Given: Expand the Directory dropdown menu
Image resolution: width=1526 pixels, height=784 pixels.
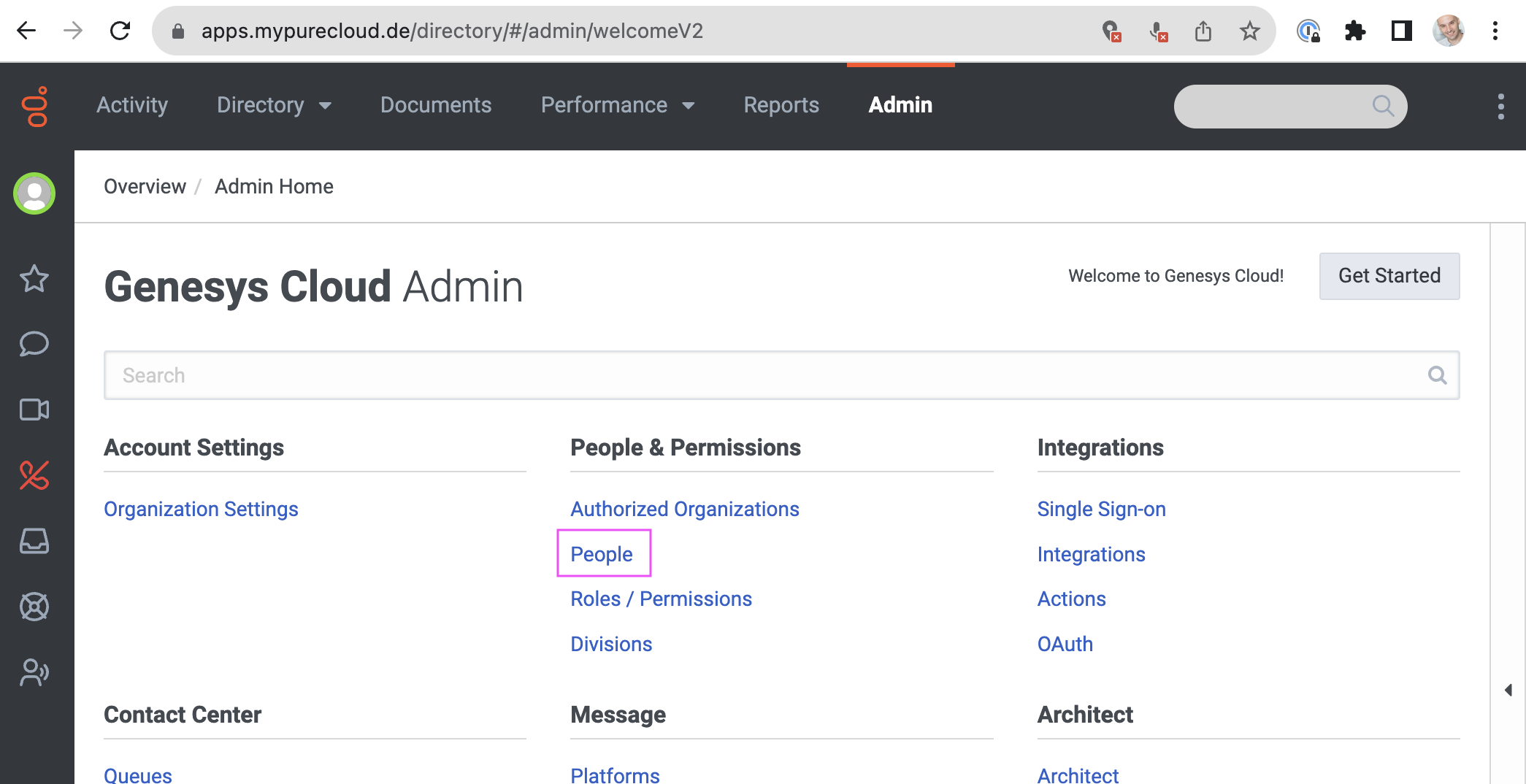Looking at the screenshot, I should tap(274, 105).
